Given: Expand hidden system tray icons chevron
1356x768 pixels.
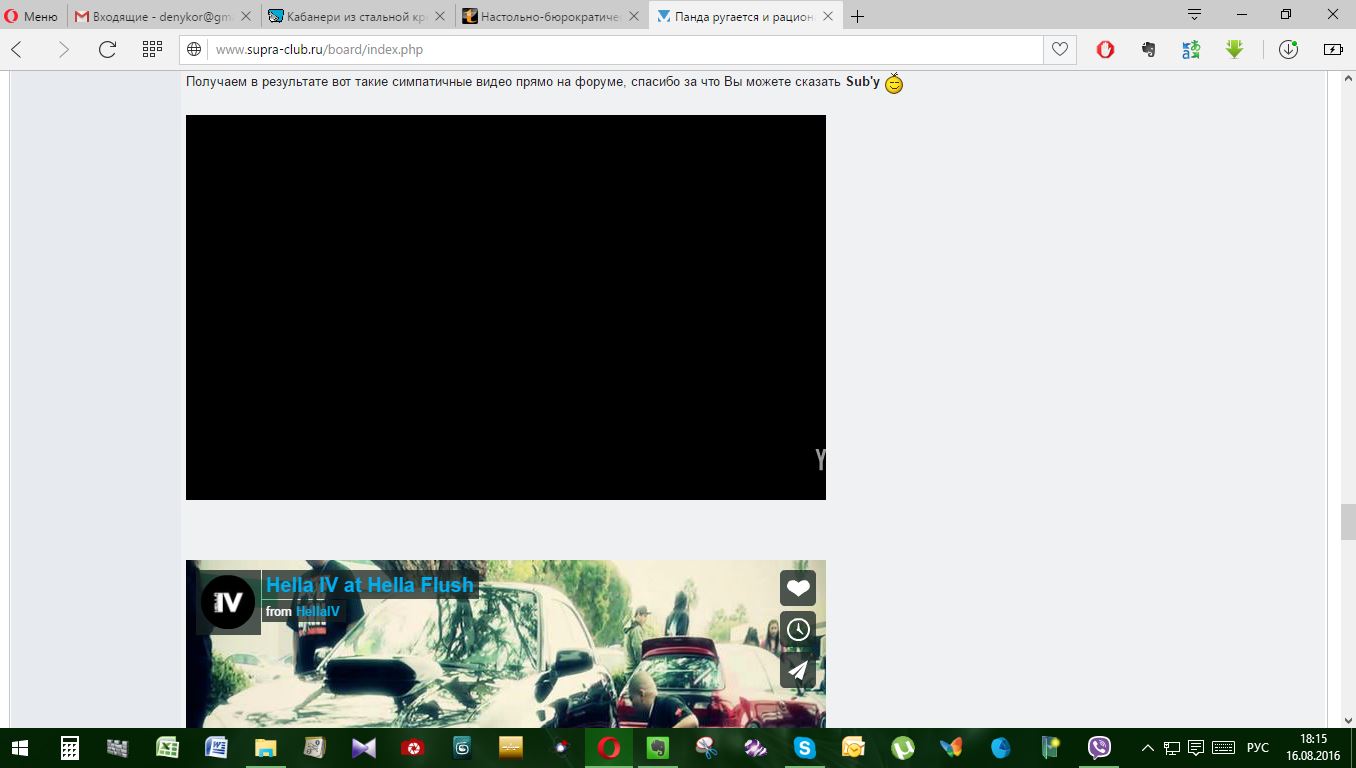Looking at the screenshot, I should [x=1147, y=748].
